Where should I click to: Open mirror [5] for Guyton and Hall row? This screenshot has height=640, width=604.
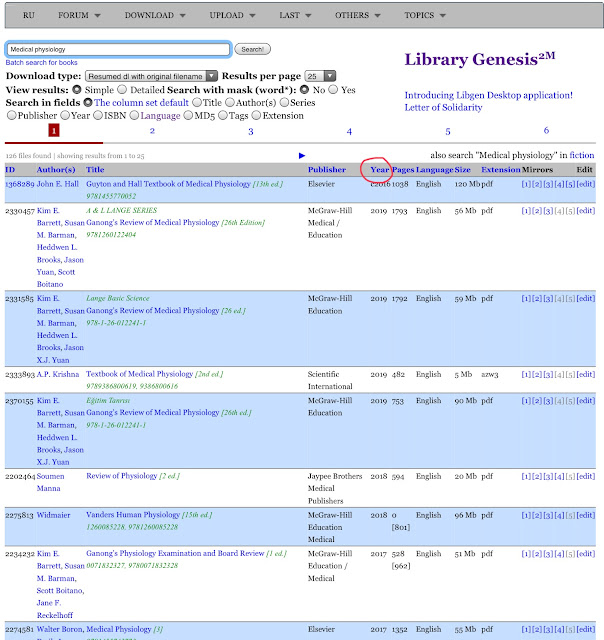(x=570, y=184)
